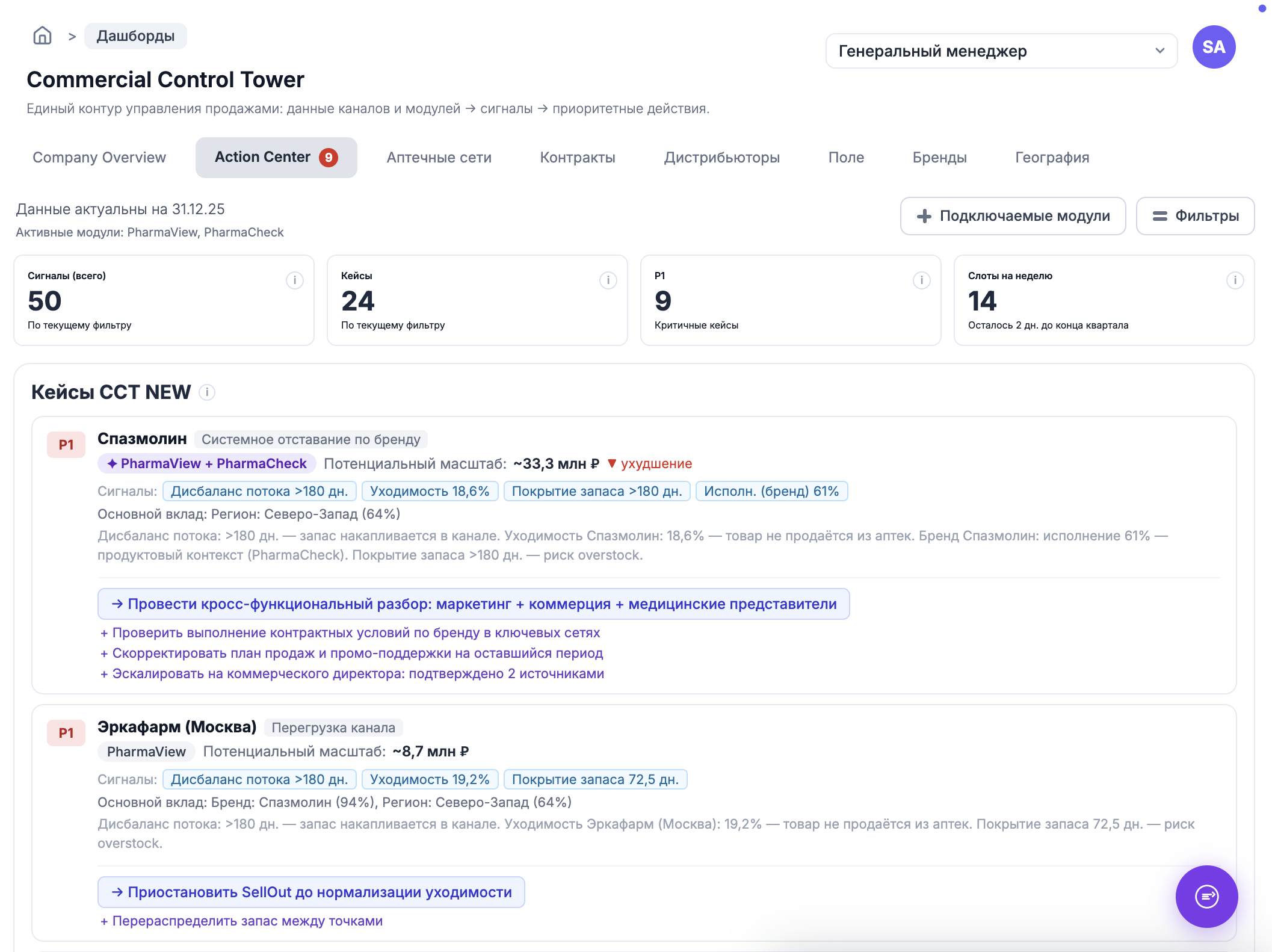Viewport: 1272px width, 952px height.
Task: Open the Фильтры panel
Action: click(x=1195, y=216)
